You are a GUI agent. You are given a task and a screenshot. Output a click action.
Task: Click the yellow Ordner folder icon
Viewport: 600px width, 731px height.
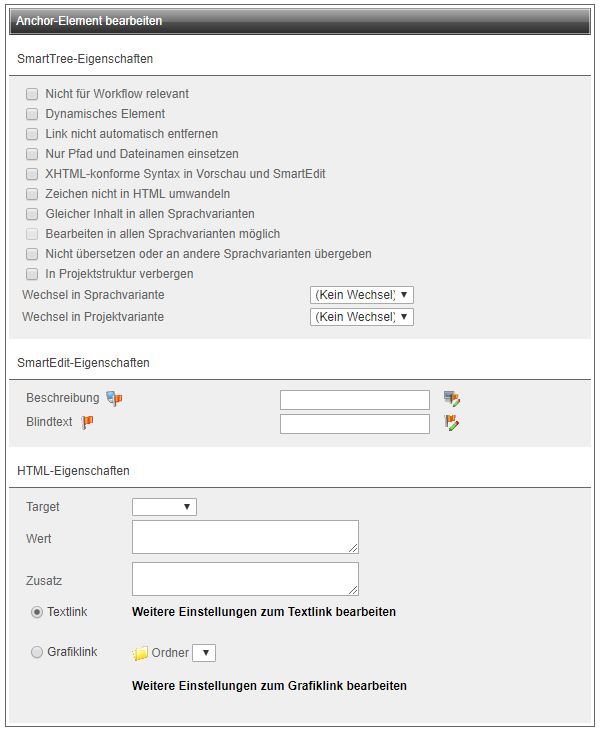139,653
